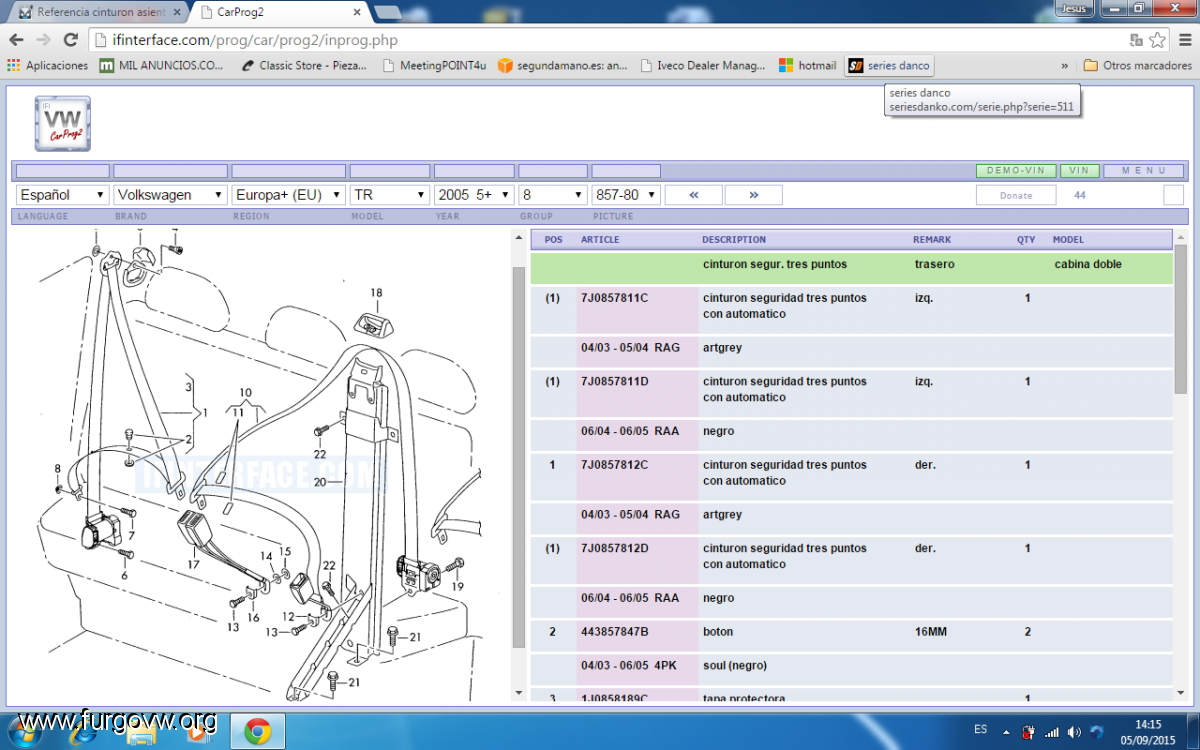Image resolution: width=1200 pixels, height=750 pixels.
Task: Open the series danco bookmark
Action: [x=889, y=65]
